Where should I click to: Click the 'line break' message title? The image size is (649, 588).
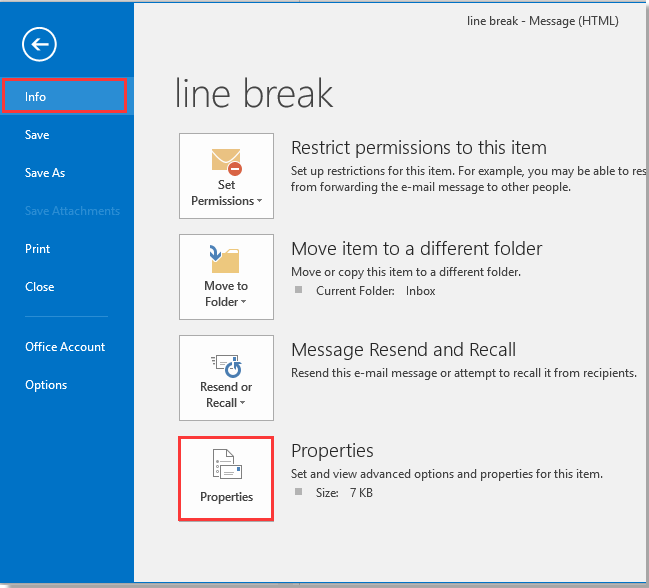[254, 94]
